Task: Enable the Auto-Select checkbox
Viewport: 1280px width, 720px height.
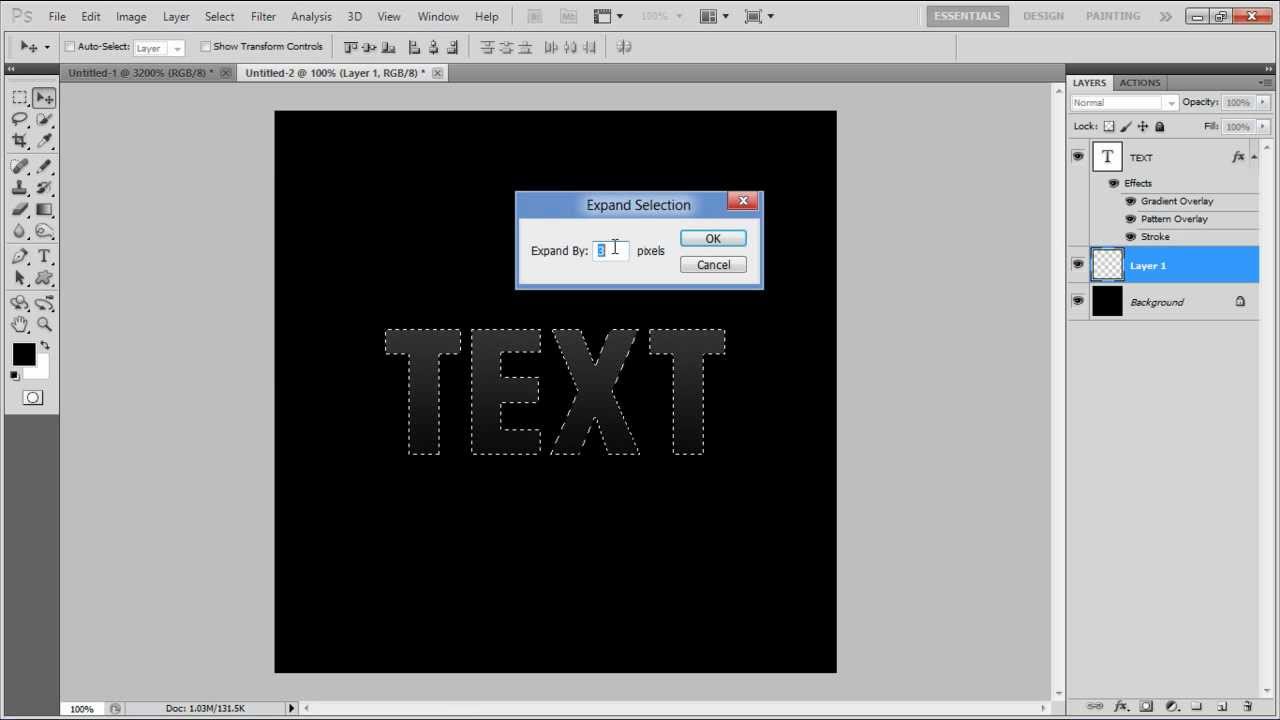Action: [x=70, y=47]
